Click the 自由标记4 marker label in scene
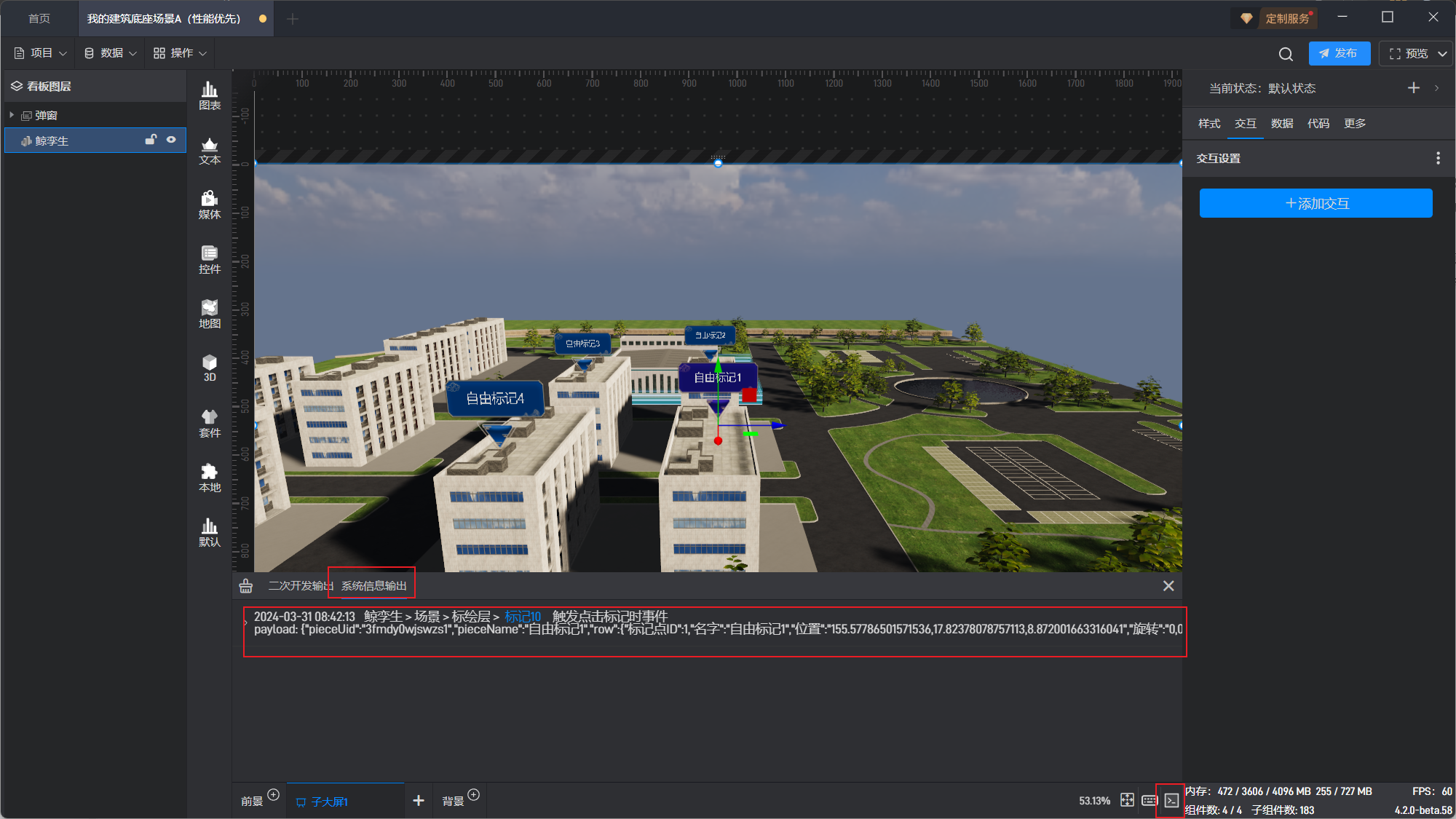1456x819 pixels. coord(495,398)
